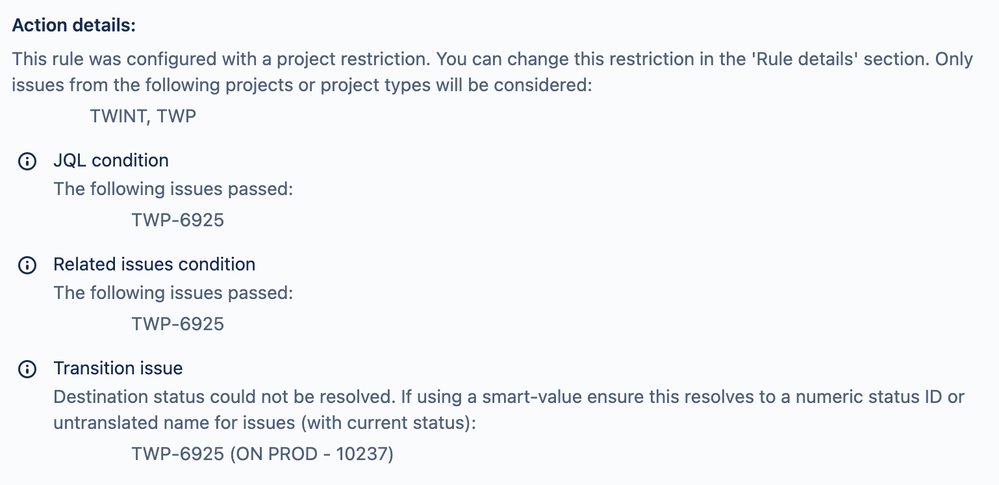Select the Related issues condition heading
This screenshot has height=485, width=999.
[x=154, y=264]
